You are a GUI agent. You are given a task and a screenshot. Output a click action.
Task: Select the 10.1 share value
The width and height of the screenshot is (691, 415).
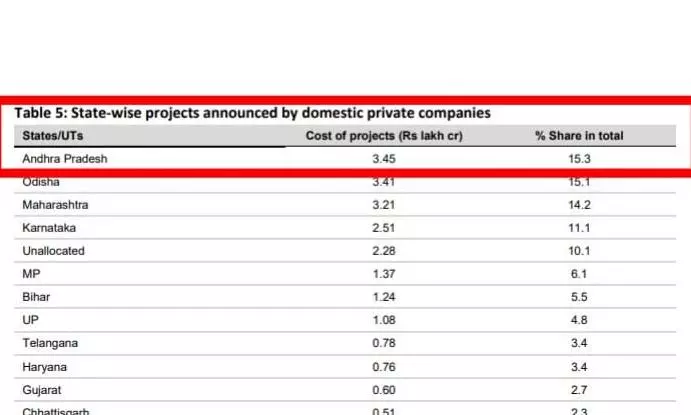tap(579, 251)
